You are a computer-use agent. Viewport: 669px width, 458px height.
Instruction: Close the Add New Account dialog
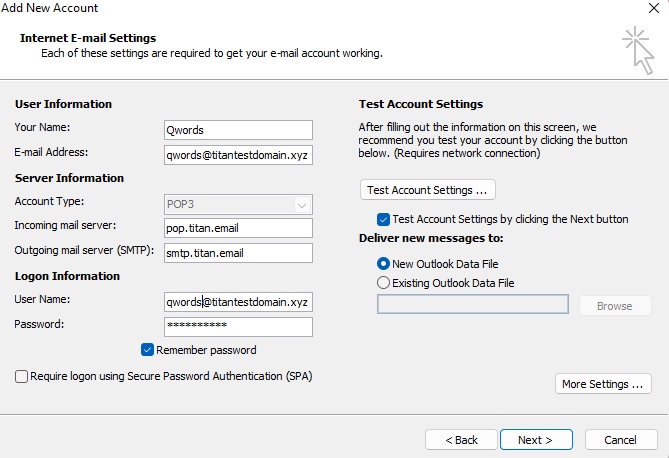[x=654, y=8]
